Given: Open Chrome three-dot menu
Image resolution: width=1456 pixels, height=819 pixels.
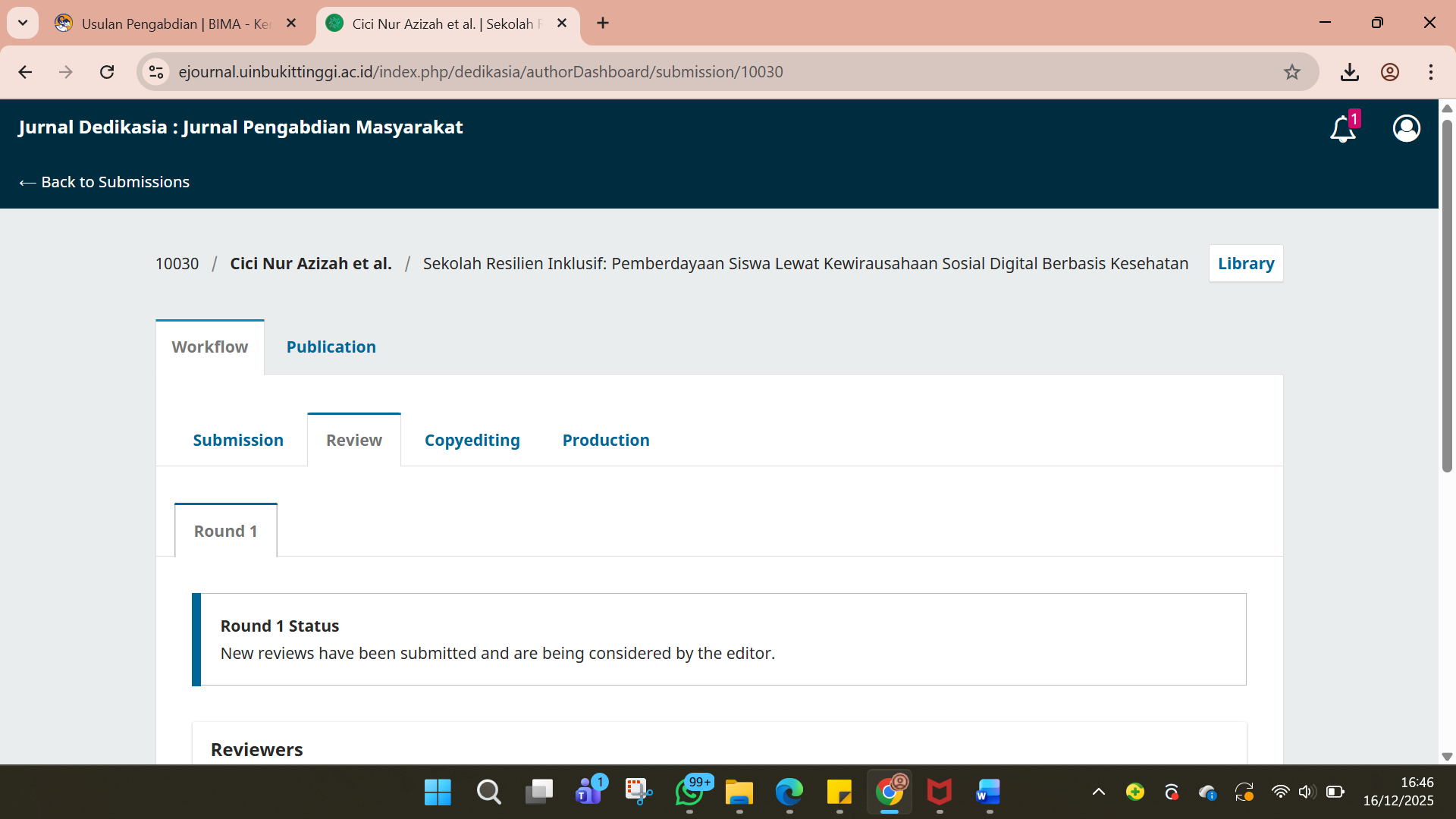Looking at the screenshot, I should tap(1431, 72).
